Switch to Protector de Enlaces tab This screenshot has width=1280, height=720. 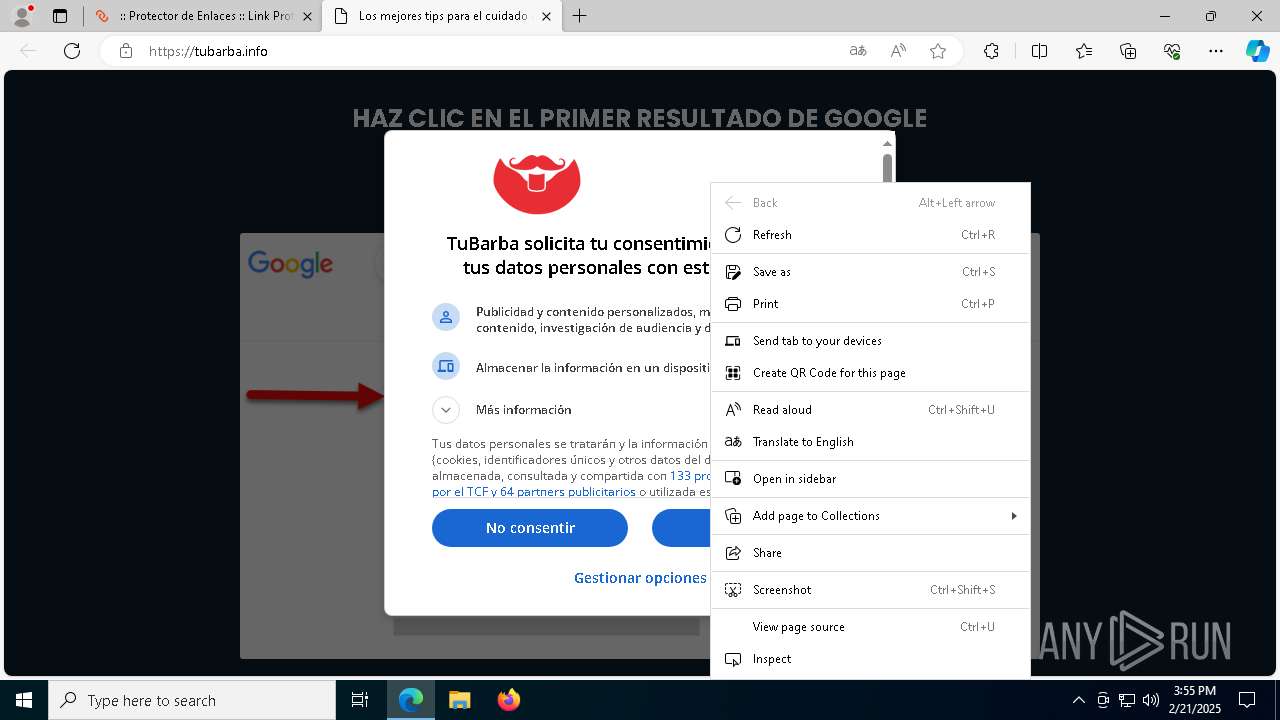click(202, 16)
